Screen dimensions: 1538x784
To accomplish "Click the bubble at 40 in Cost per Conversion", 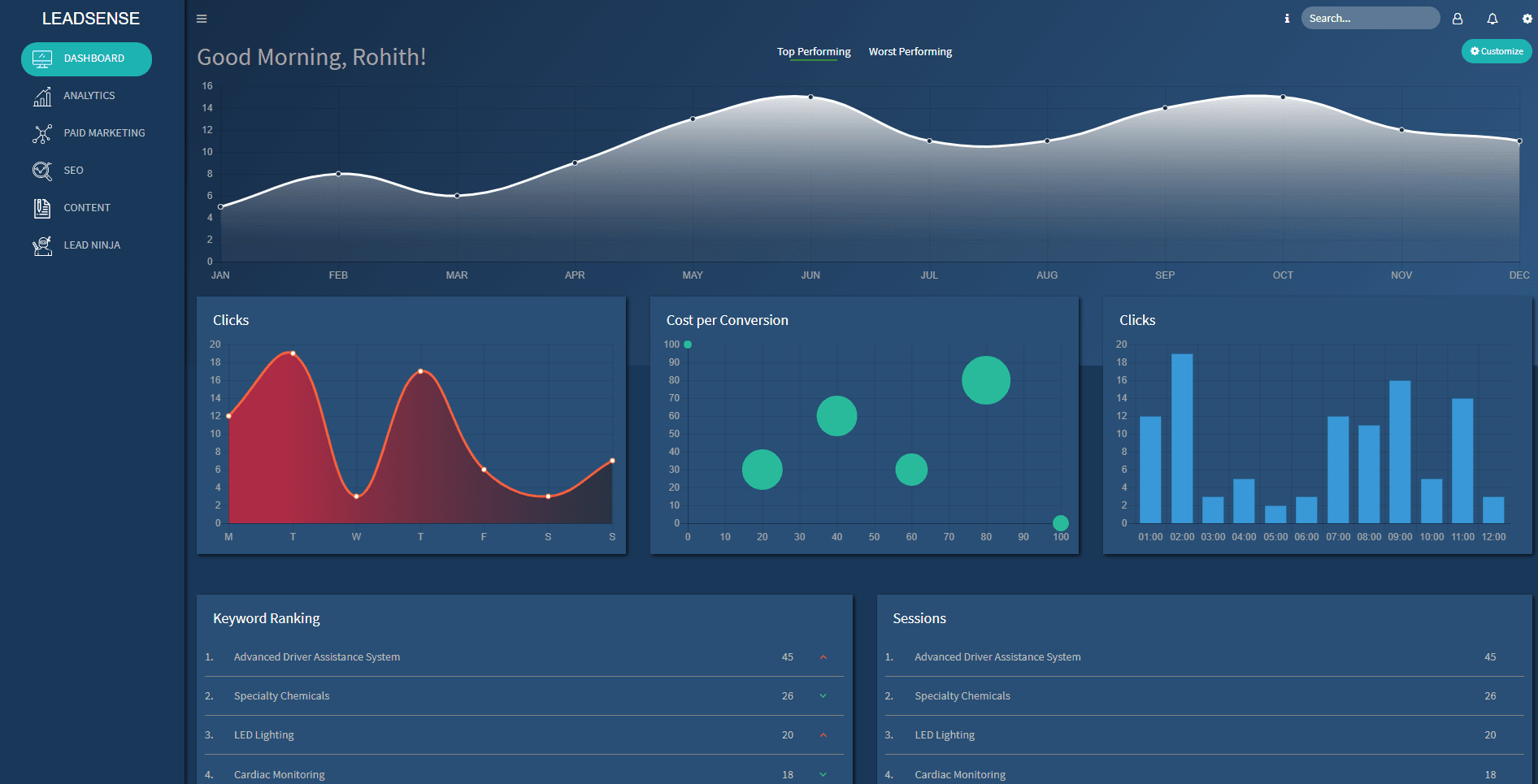I will (836, 416).
